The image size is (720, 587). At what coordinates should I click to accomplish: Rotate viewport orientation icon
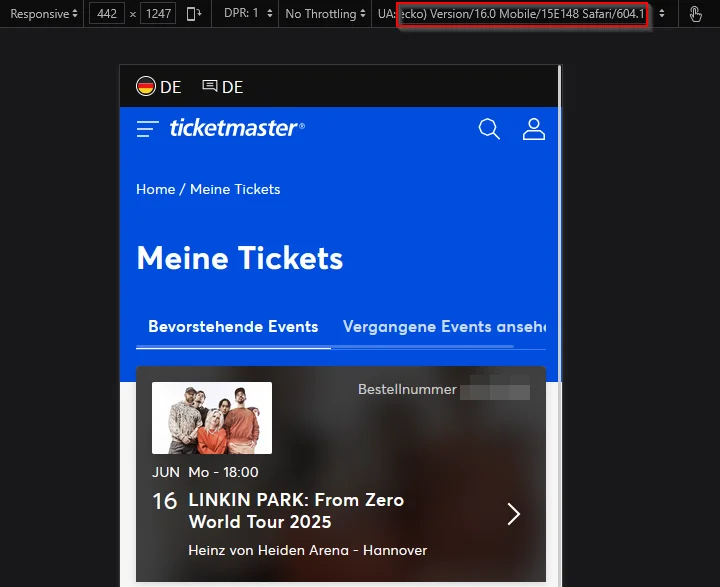tap(194, 14)
